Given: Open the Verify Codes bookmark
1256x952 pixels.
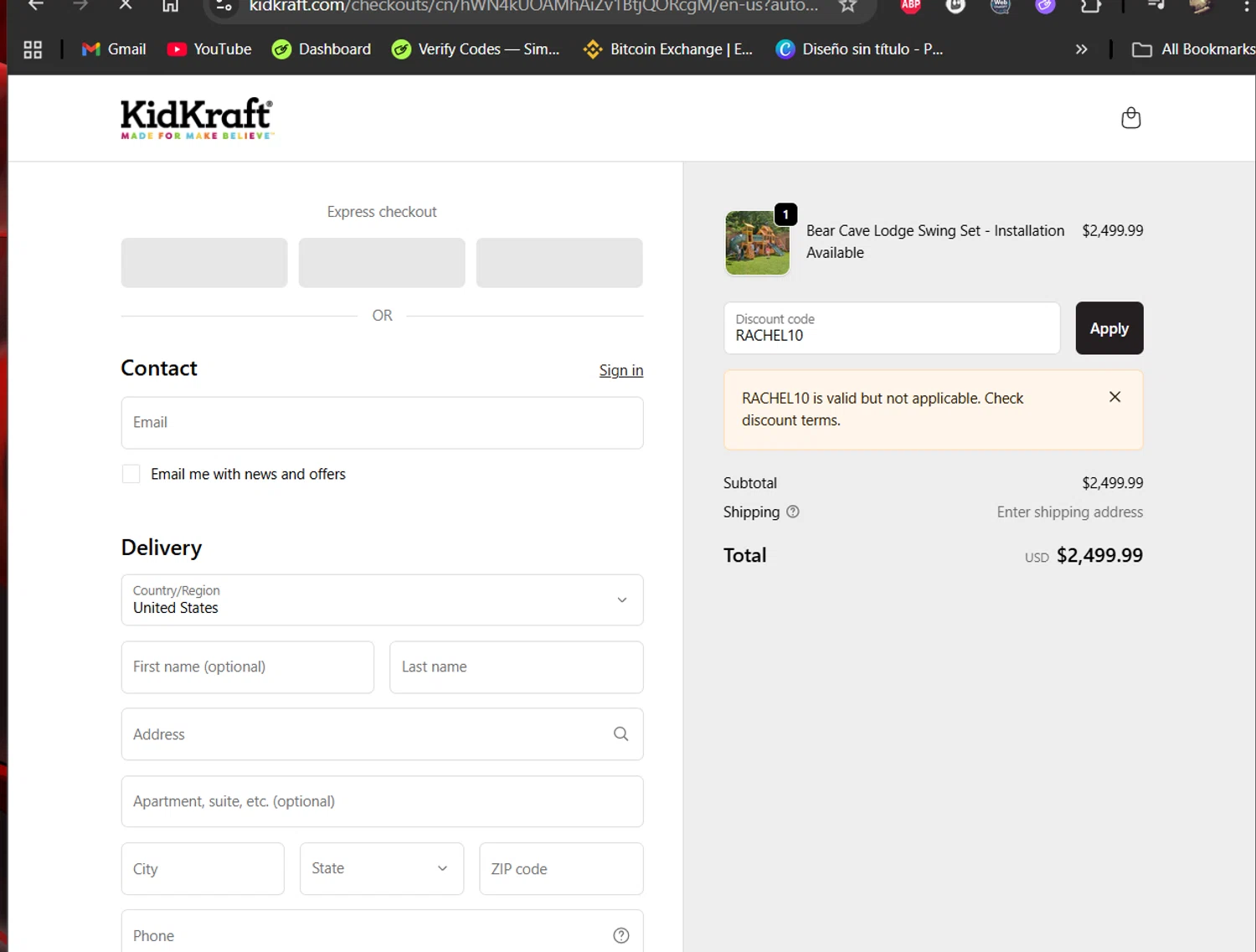Looking at the screenshot, I should click(476, 49).
